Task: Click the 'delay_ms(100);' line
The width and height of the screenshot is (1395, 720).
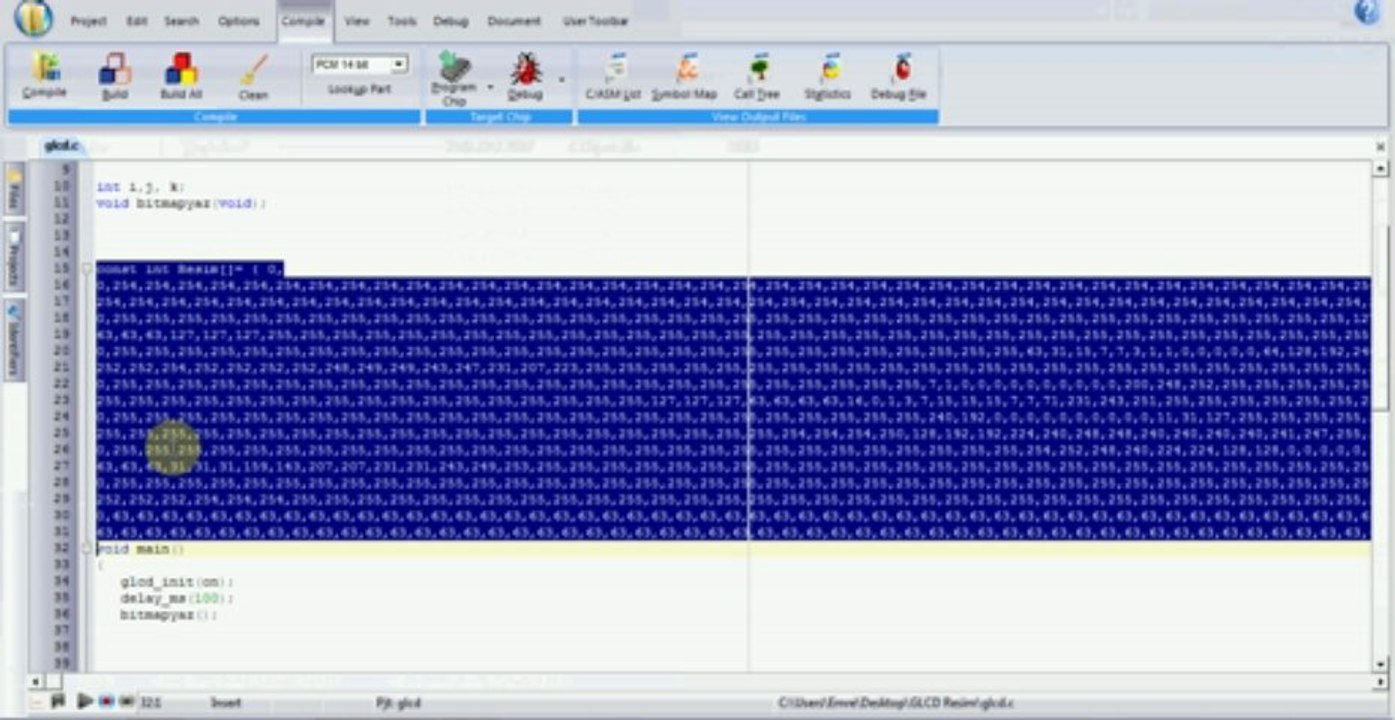Action: click(176, 598)
